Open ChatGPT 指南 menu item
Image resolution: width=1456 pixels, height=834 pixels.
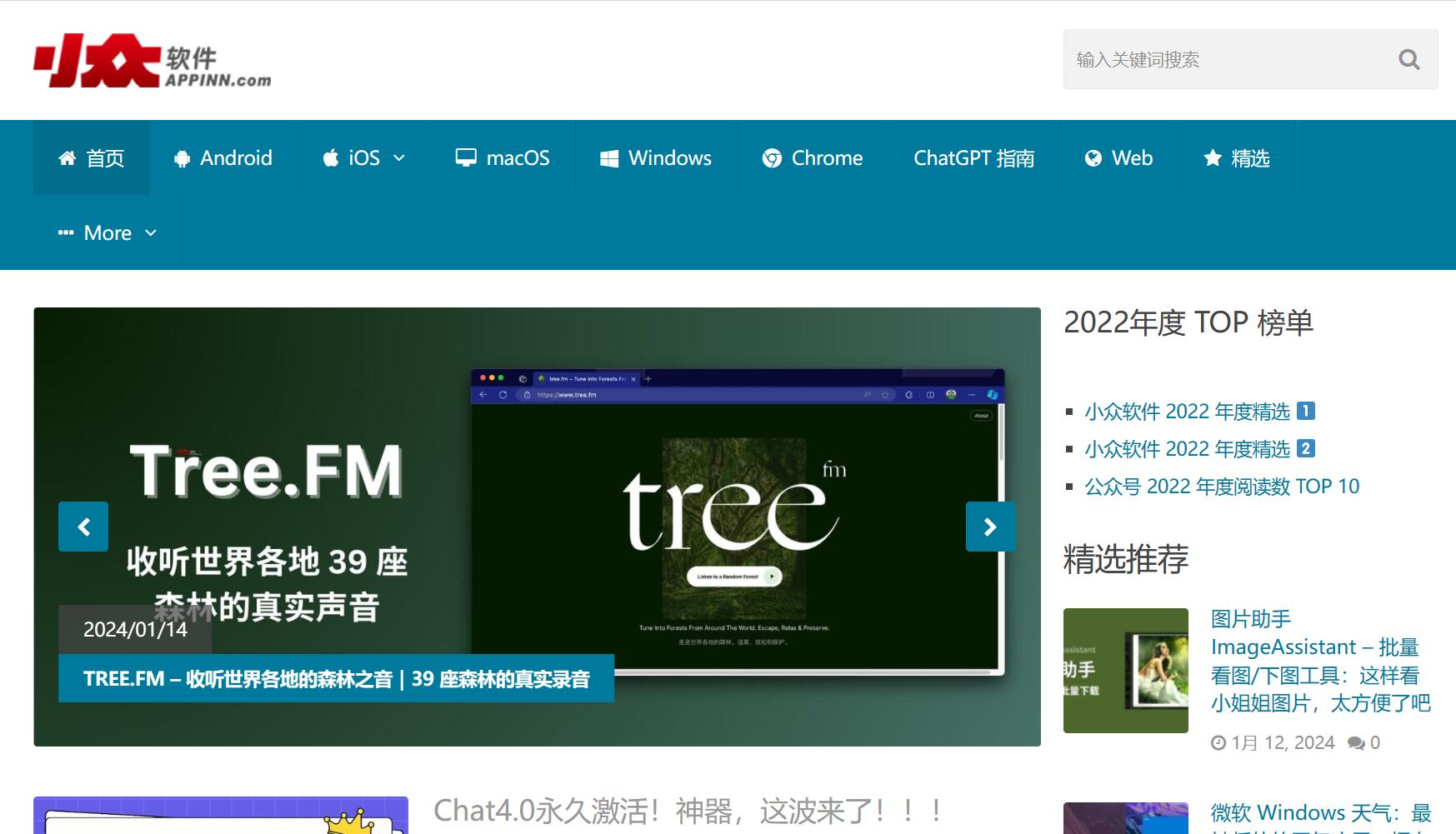click(973, 157)
